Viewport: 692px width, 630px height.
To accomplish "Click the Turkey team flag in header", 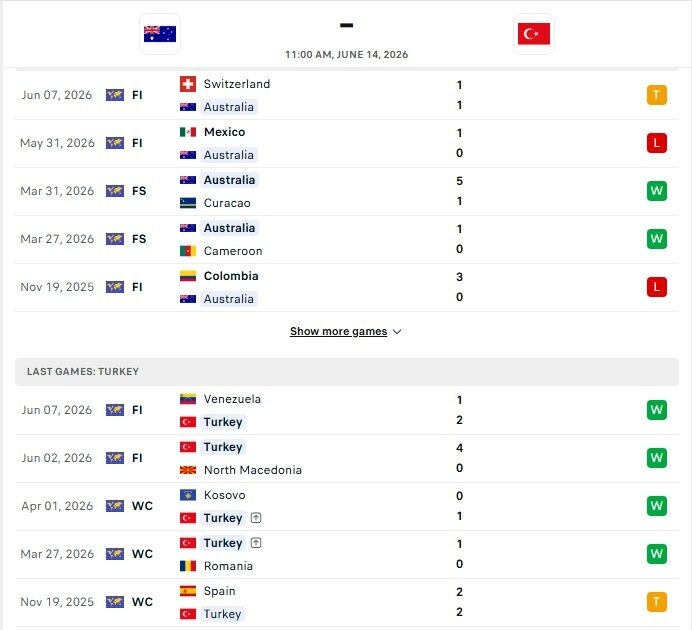I will pos(534,34).
